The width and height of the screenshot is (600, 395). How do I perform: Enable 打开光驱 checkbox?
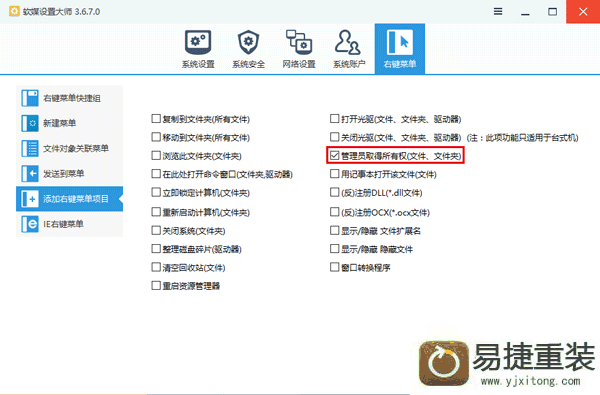coord(334,119)
